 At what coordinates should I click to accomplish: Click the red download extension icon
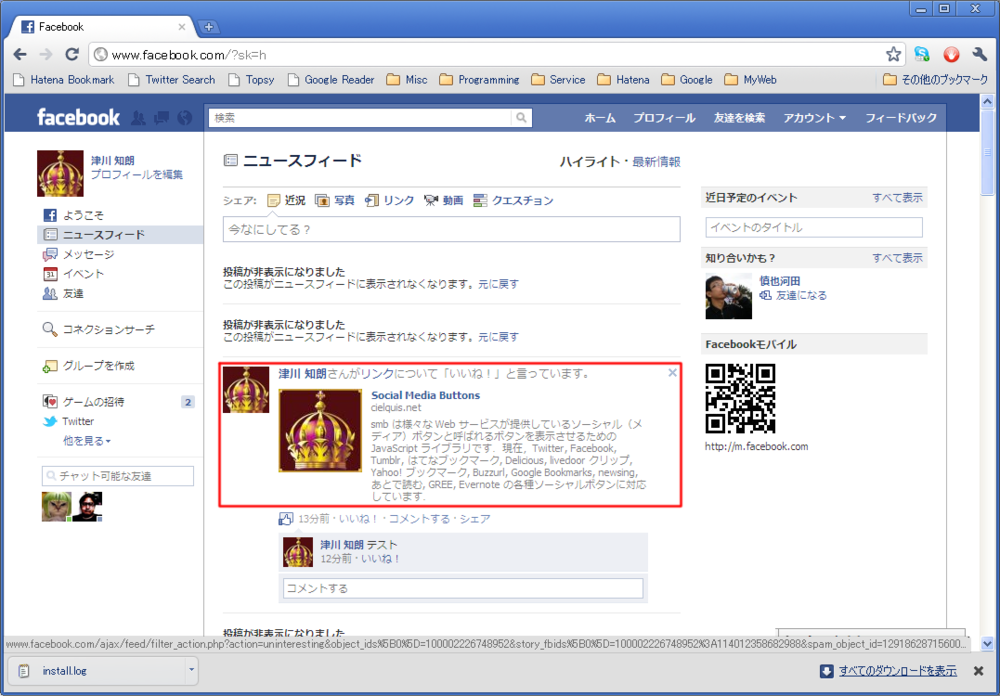coord(951,55)
